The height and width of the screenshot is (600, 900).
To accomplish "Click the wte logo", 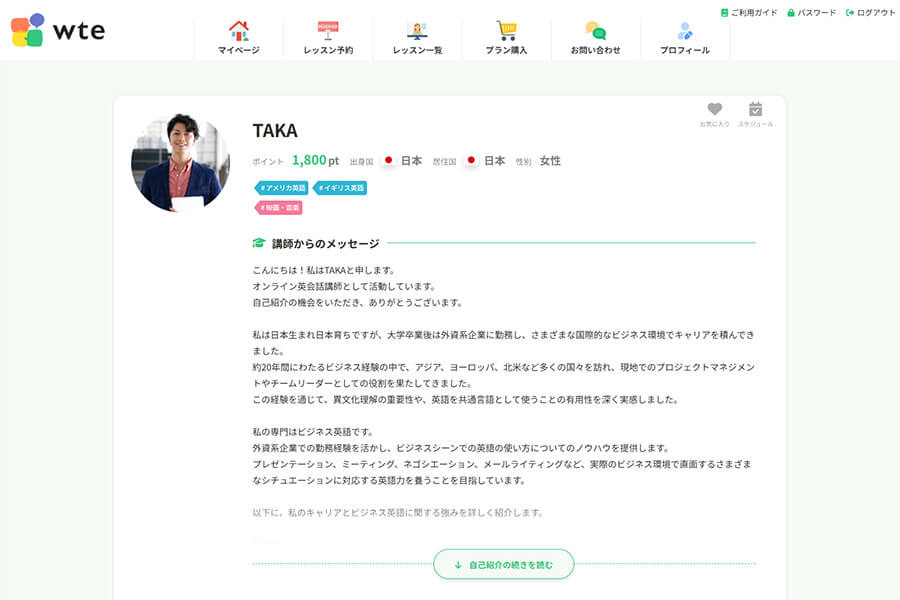I will point(55,30).
